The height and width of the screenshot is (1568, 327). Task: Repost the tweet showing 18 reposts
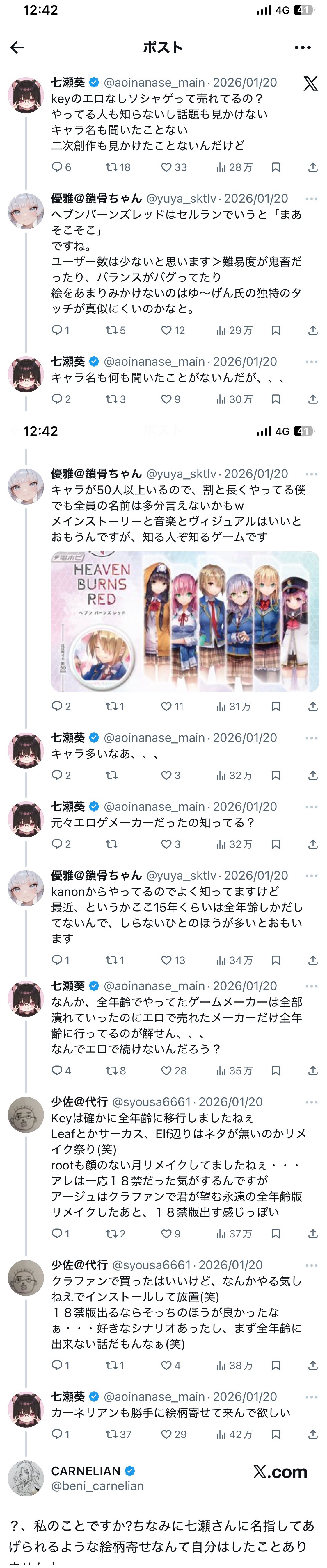pyautogui.click(x=118, y=167)
